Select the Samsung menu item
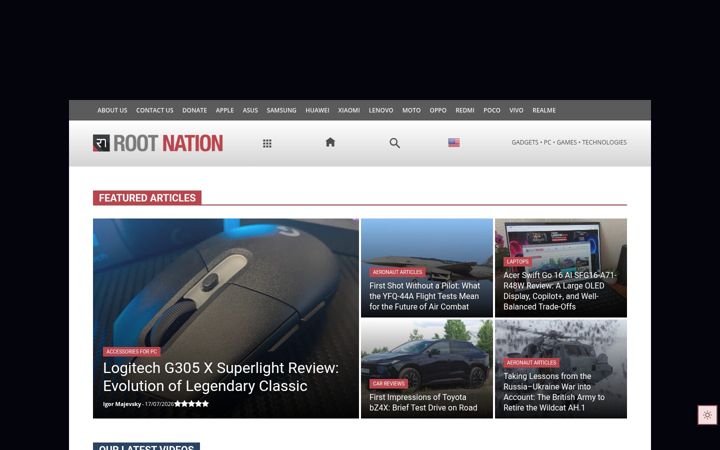Screen dimensions: 720x450 pos(281,110)
